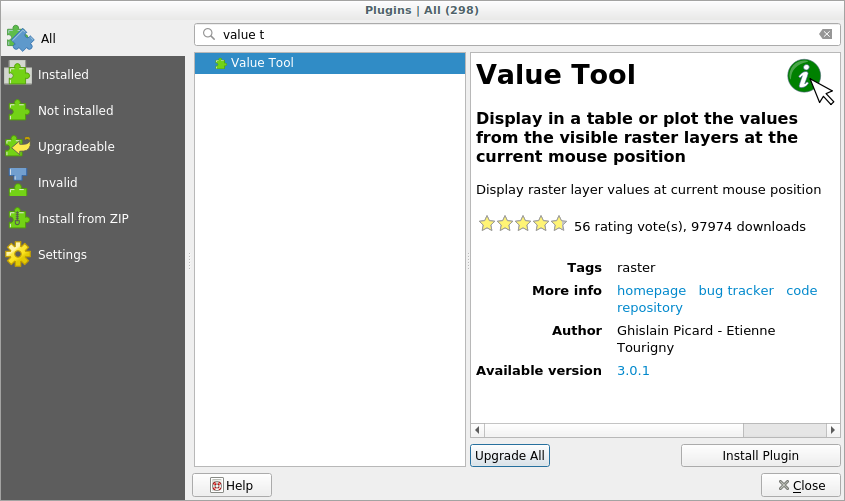Viewport: 845px width, 501px height.
Task: Choose Install from ZIP option
Action: 83,219
